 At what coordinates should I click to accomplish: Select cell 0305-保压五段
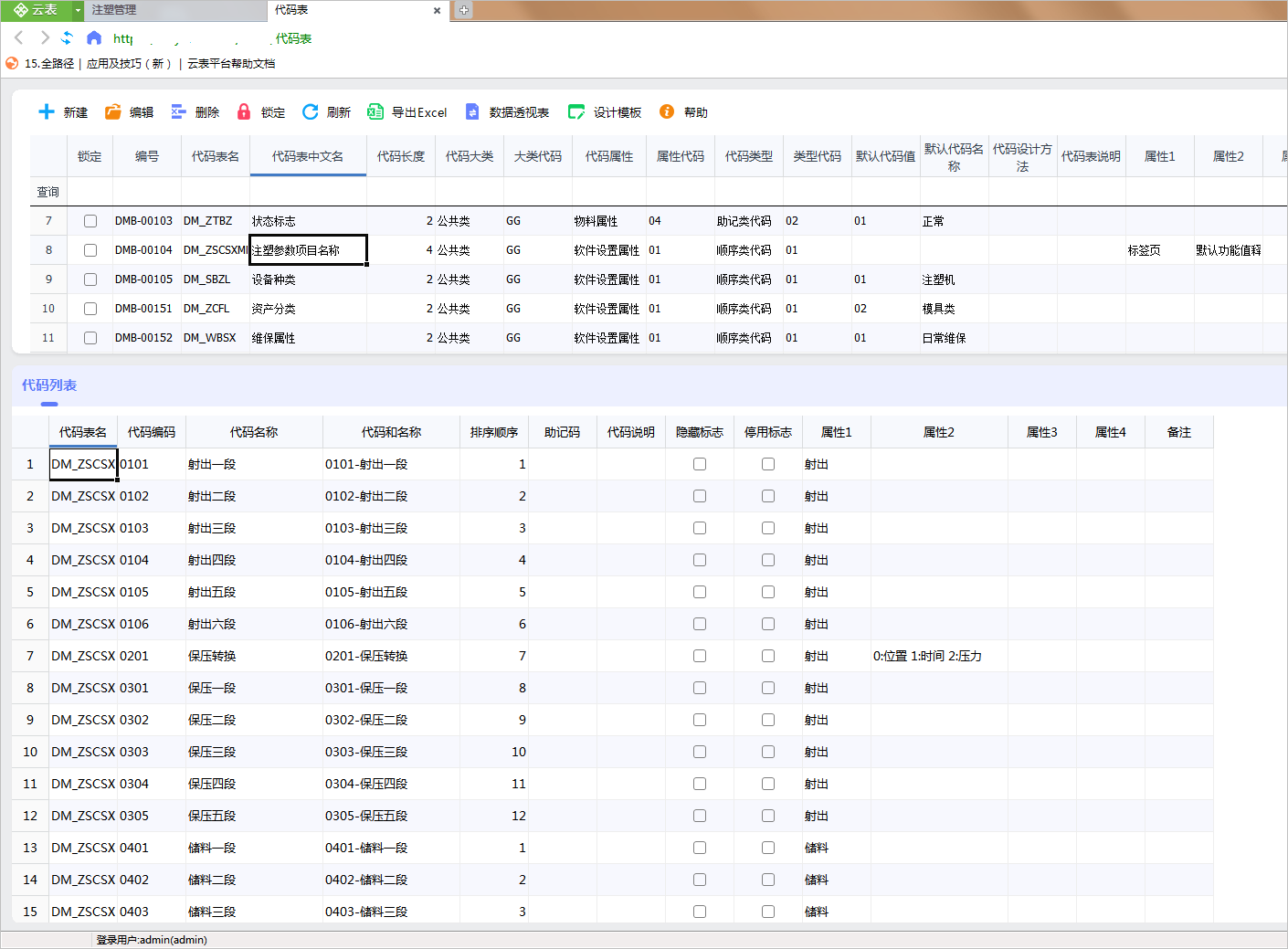click(391, 816)
